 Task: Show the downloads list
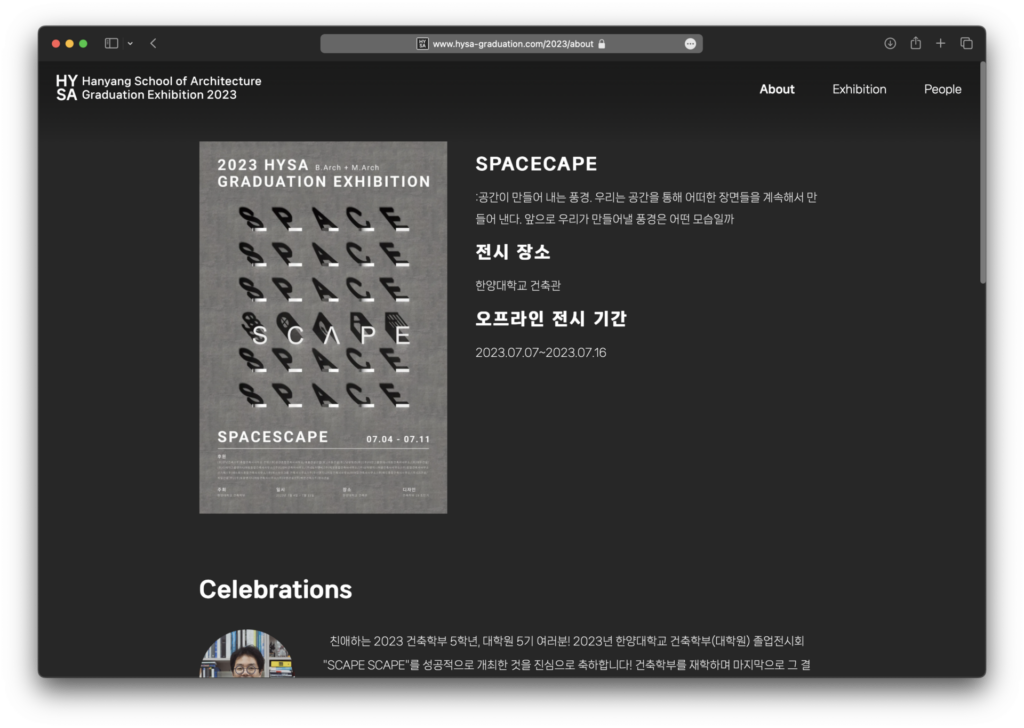pyautogui.click(x=890, y=44)
